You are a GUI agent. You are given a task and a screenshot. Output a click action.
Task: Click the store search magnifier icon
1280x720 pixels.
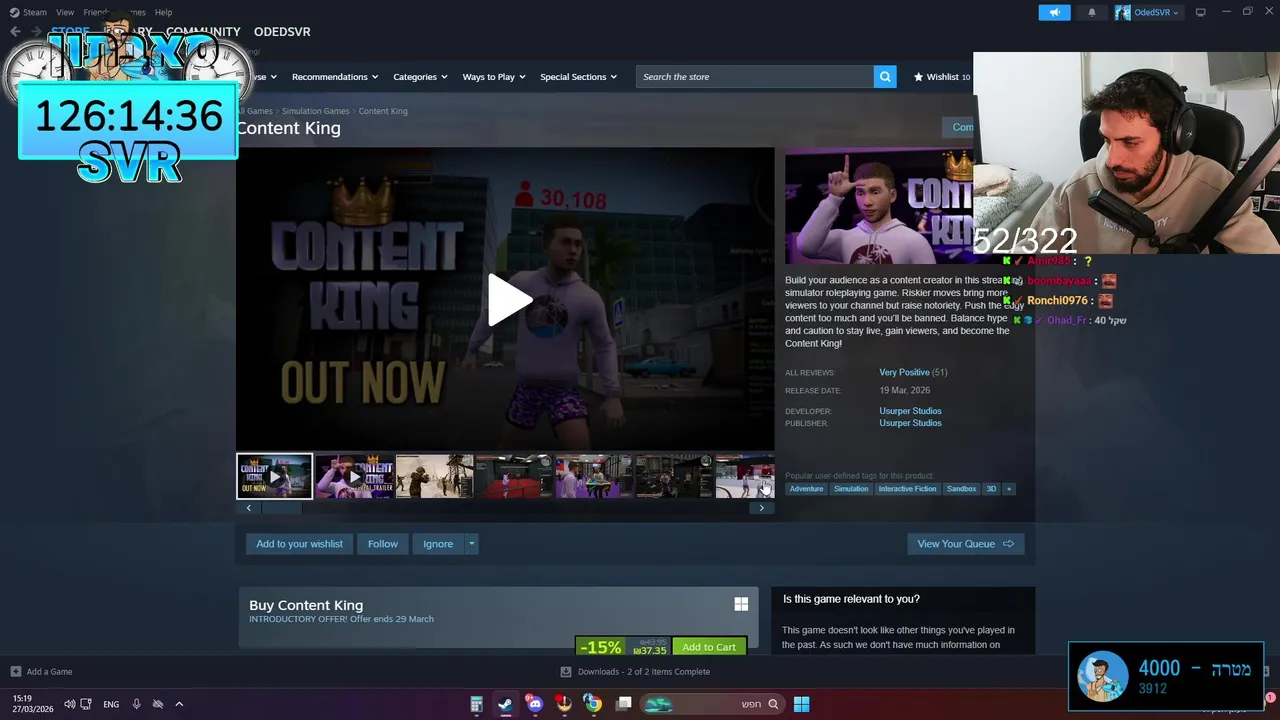(885, 77)
